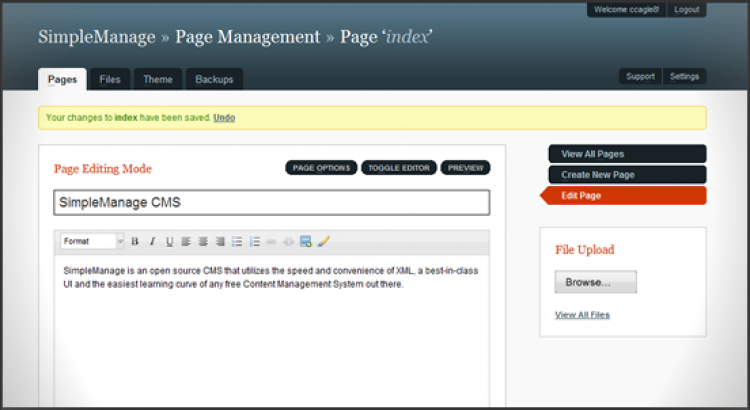
Task: Click the unlink icon in the toolbar
Action: (x=288, y=242)
